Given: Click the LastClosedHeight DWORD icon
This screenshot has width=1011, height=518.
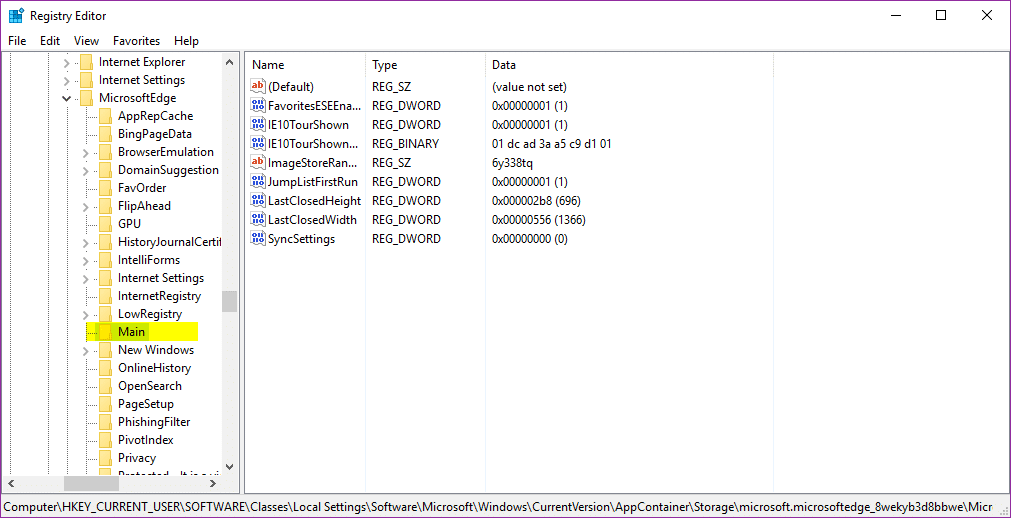Looking at the screenshot, I should tap(257, 201).
